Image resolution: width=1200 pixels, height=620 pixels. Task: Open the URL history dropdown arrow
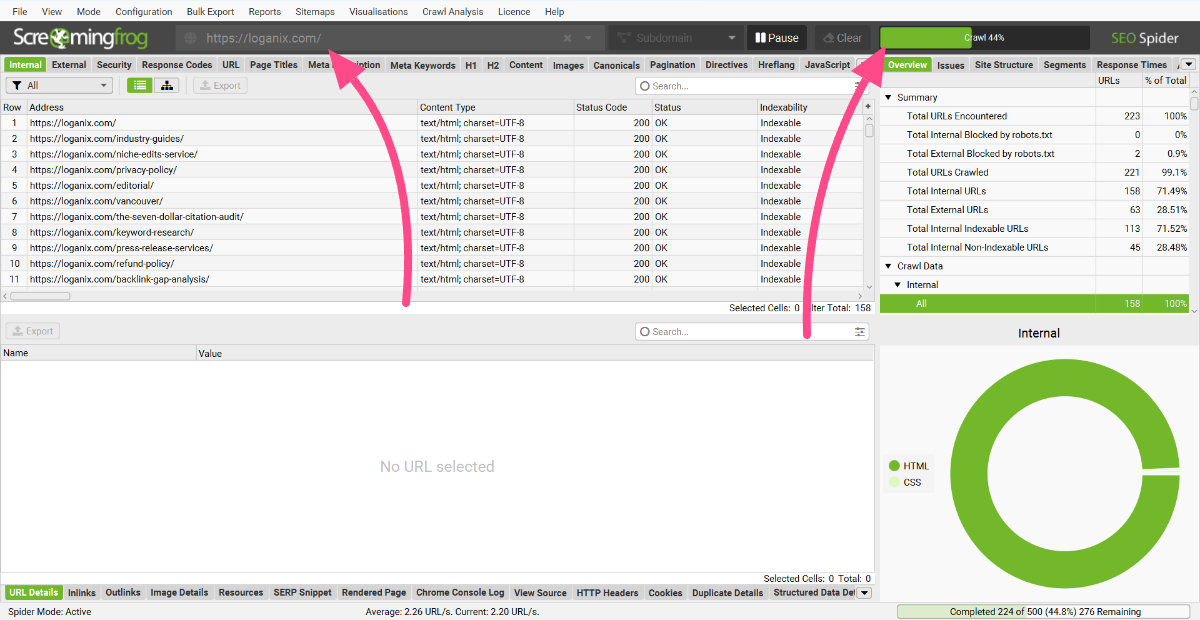[588, 38]
